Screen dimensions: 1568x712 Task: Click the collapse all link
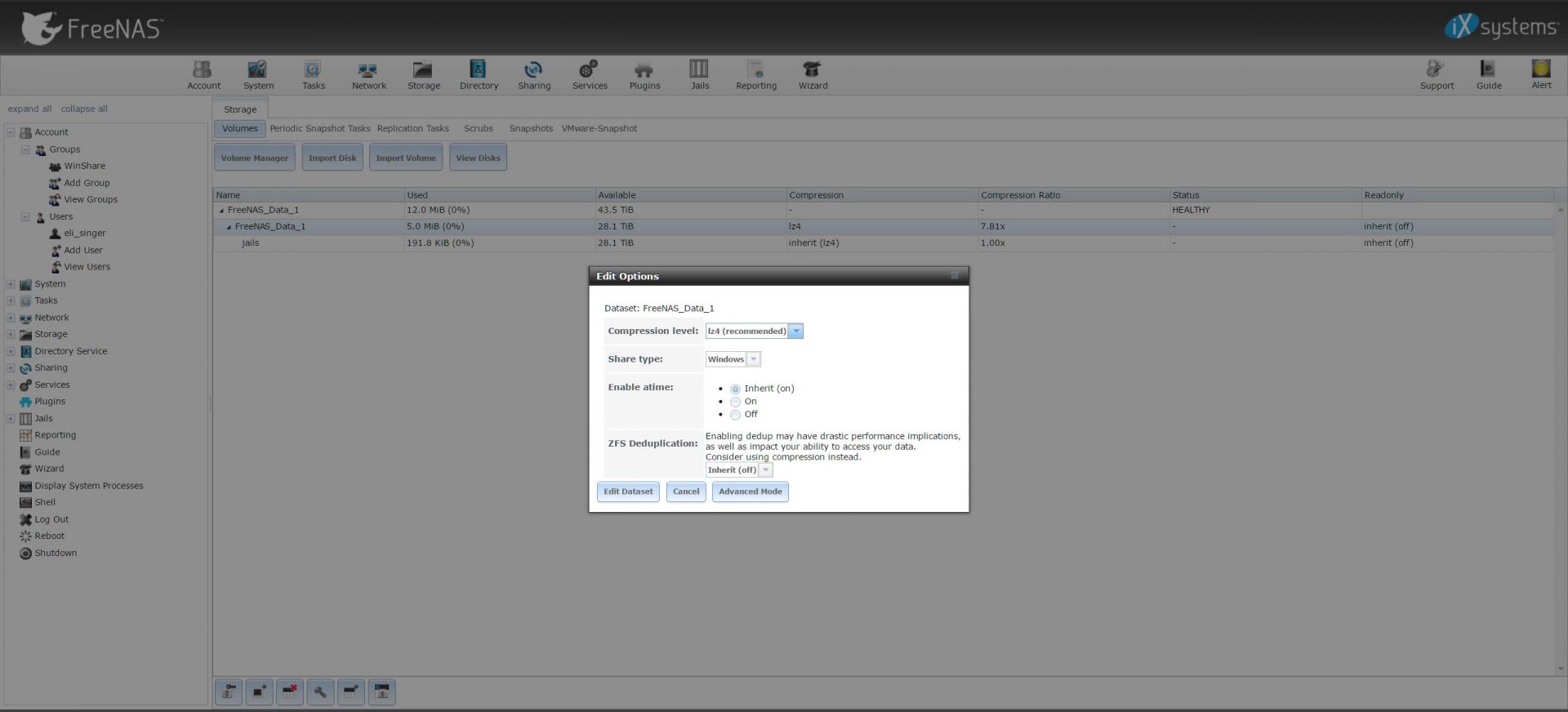click(84, 109)
